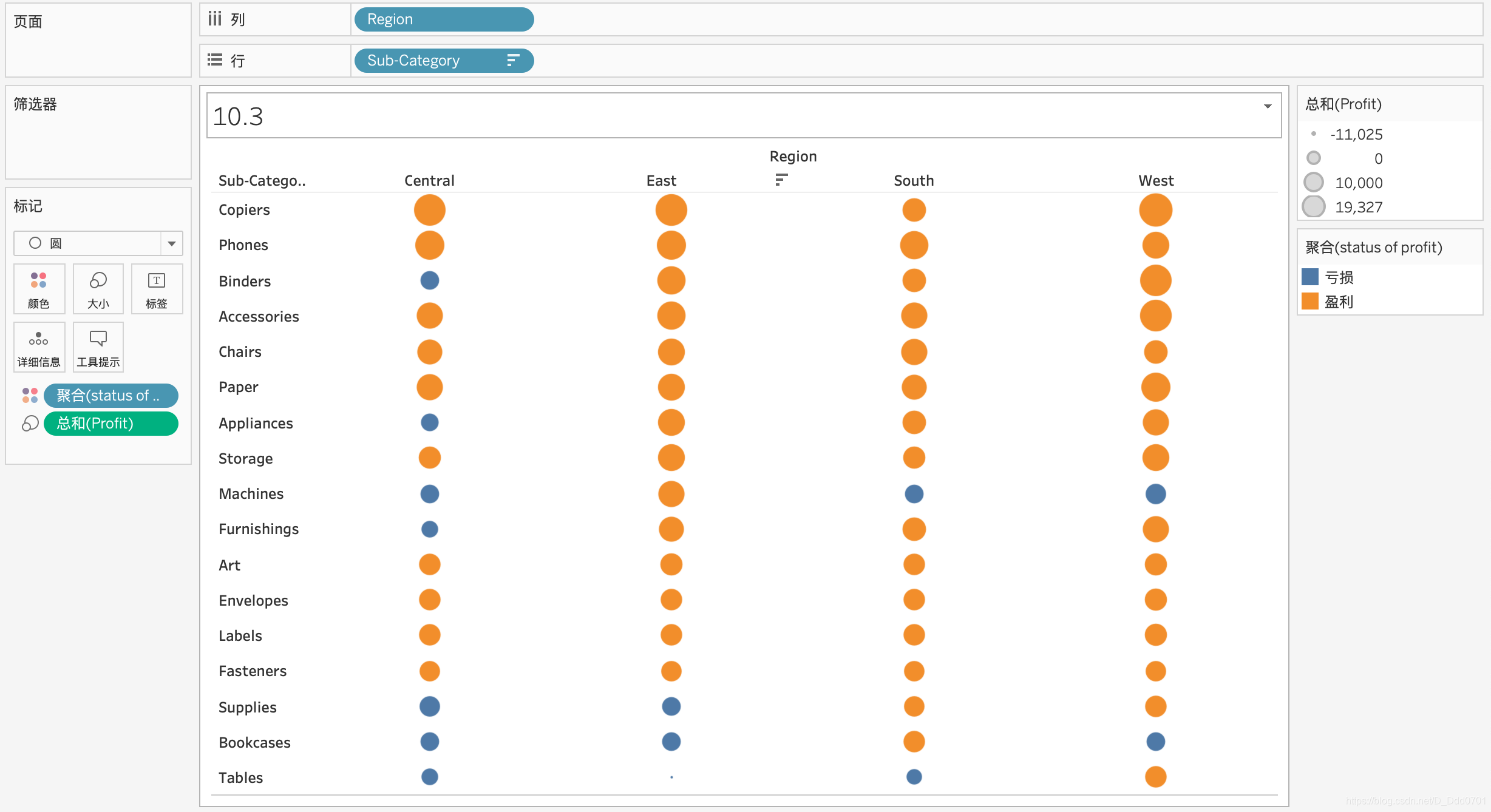Viewport: 1491px width, 812px height.
Task: Click the Supplies East blue circle mark
Action: coord(671,706)
